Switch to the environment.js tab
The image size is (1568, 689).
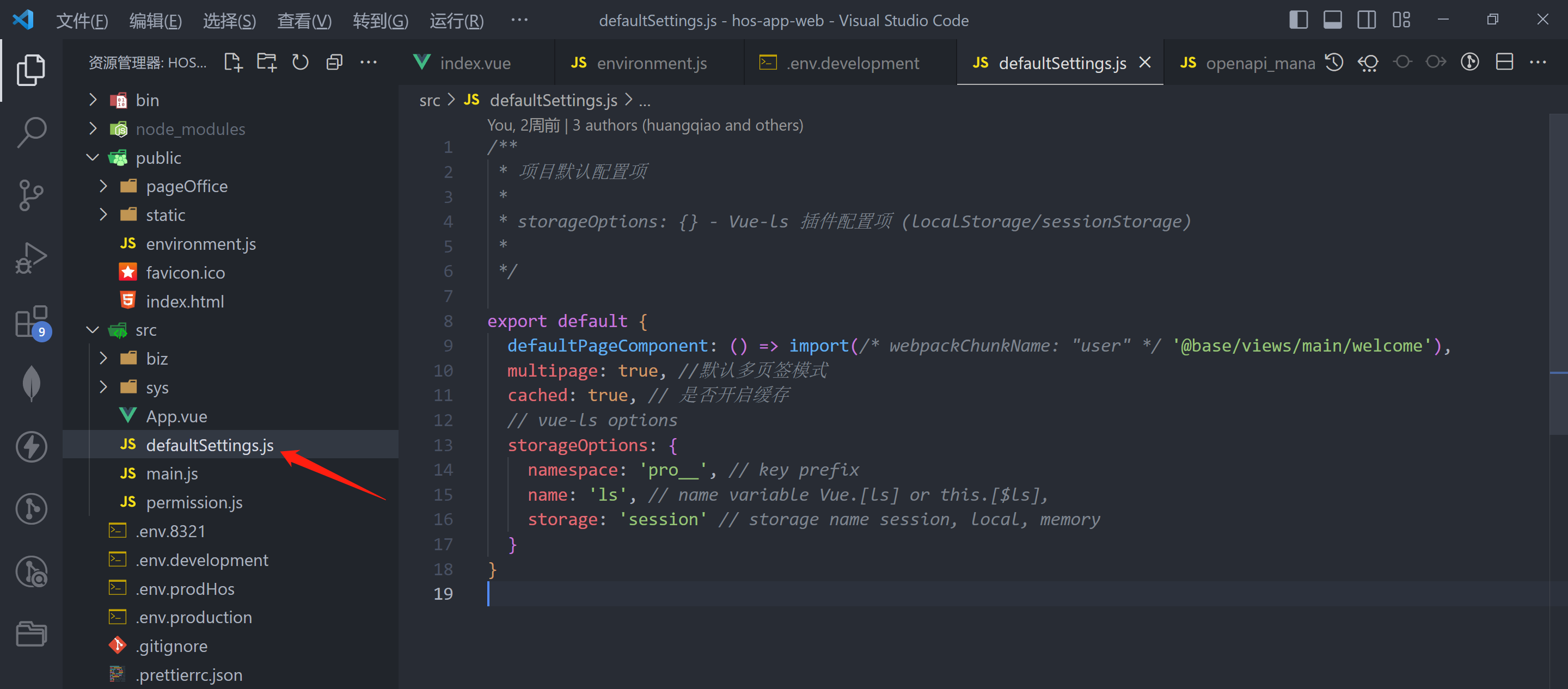pyautogui.click(x=651, y=63)
